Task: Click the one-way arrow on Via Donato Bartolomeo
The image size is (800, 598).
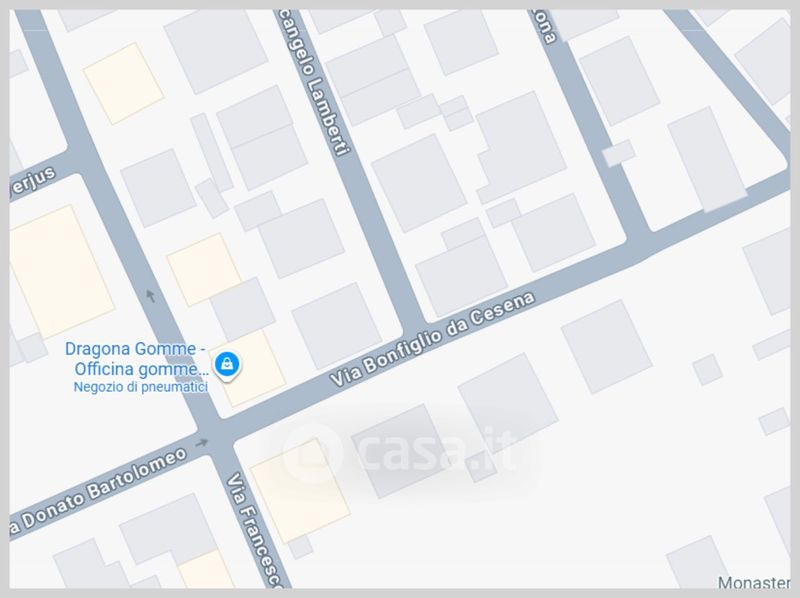Action: click(x=202, y=442)
